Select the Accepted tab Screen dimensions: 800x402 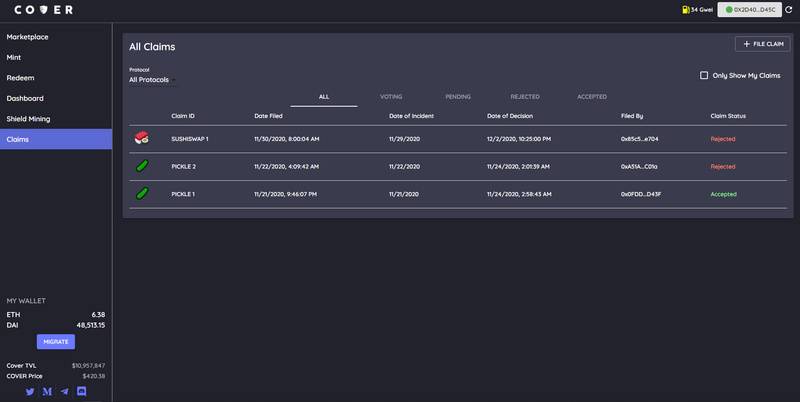pyautogui.click(x=592, y=96)
